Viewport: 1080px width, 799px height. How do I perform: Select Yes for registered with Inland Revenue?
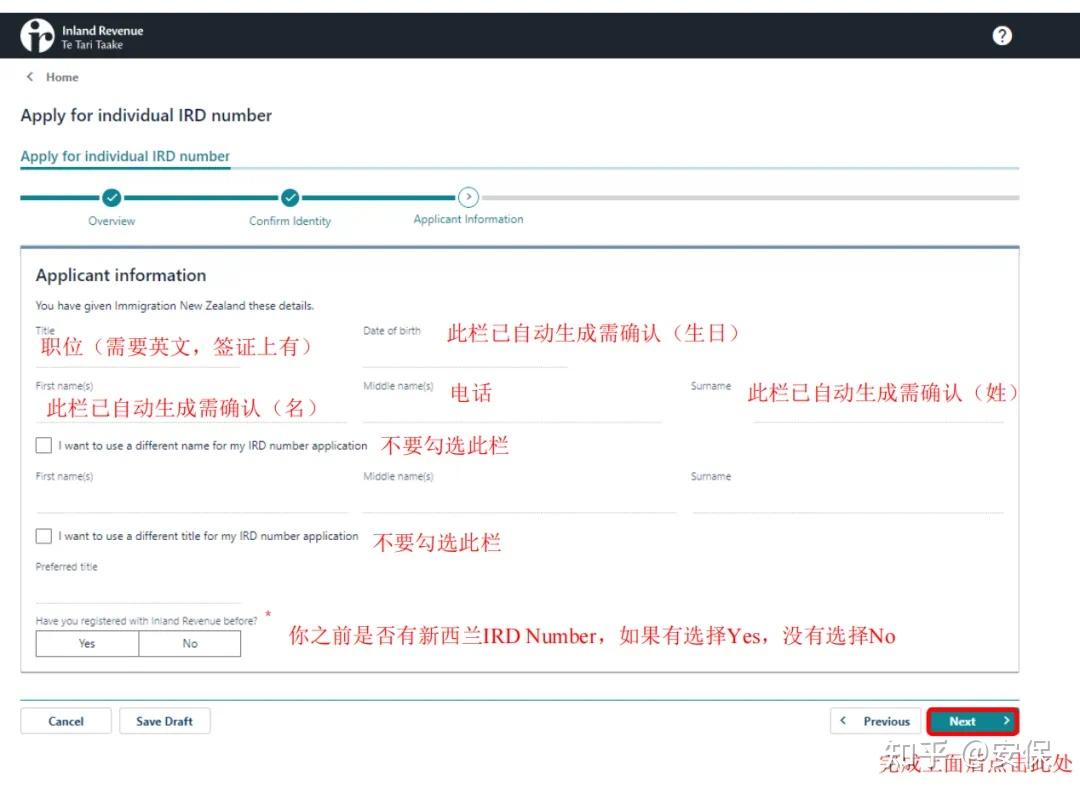(86, 643)
